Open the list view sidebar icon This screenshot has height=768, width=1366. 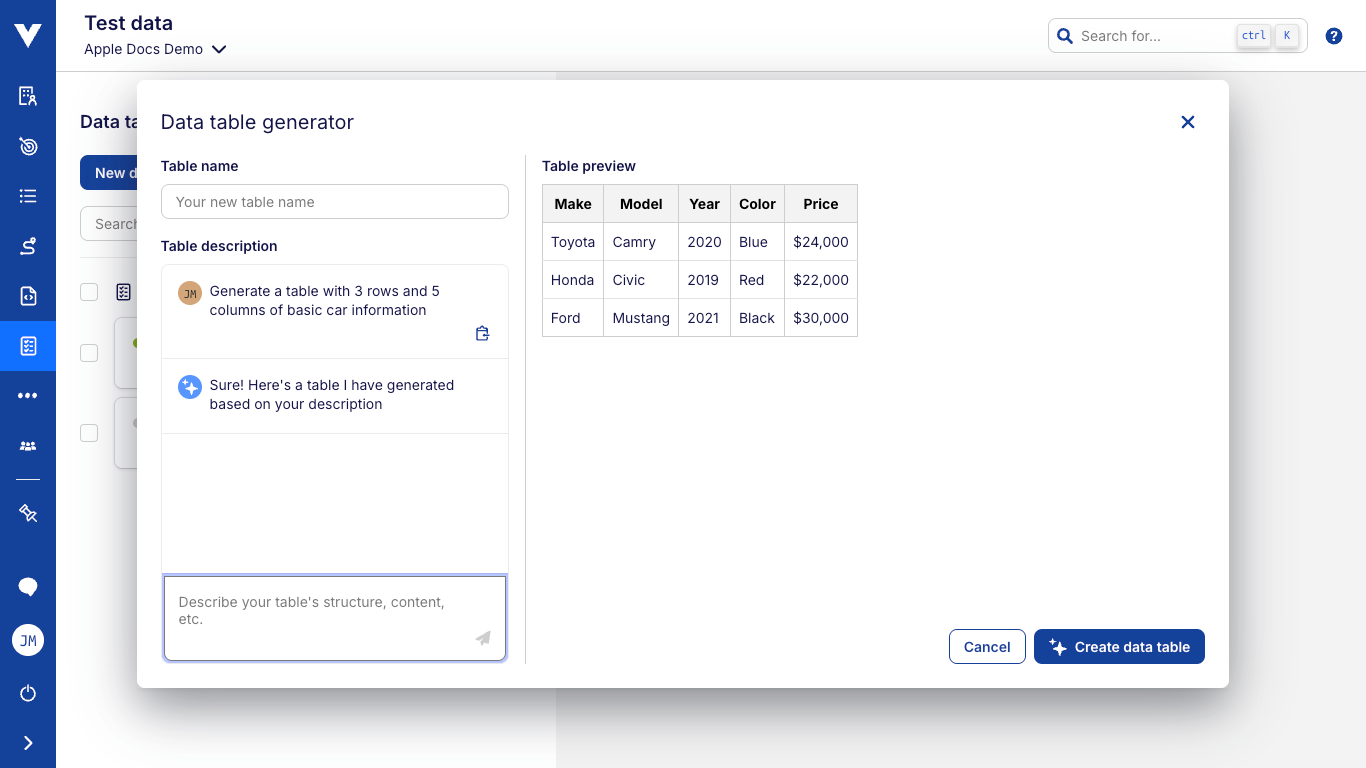(27, 195)
